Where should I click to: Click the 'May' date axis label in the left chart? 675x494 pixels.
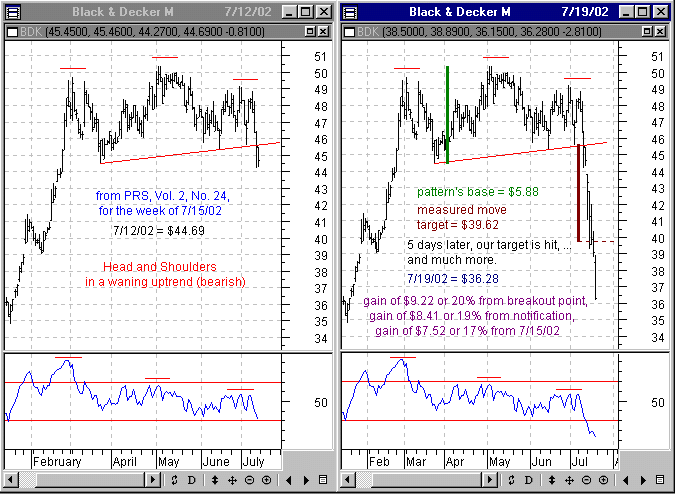168,462
